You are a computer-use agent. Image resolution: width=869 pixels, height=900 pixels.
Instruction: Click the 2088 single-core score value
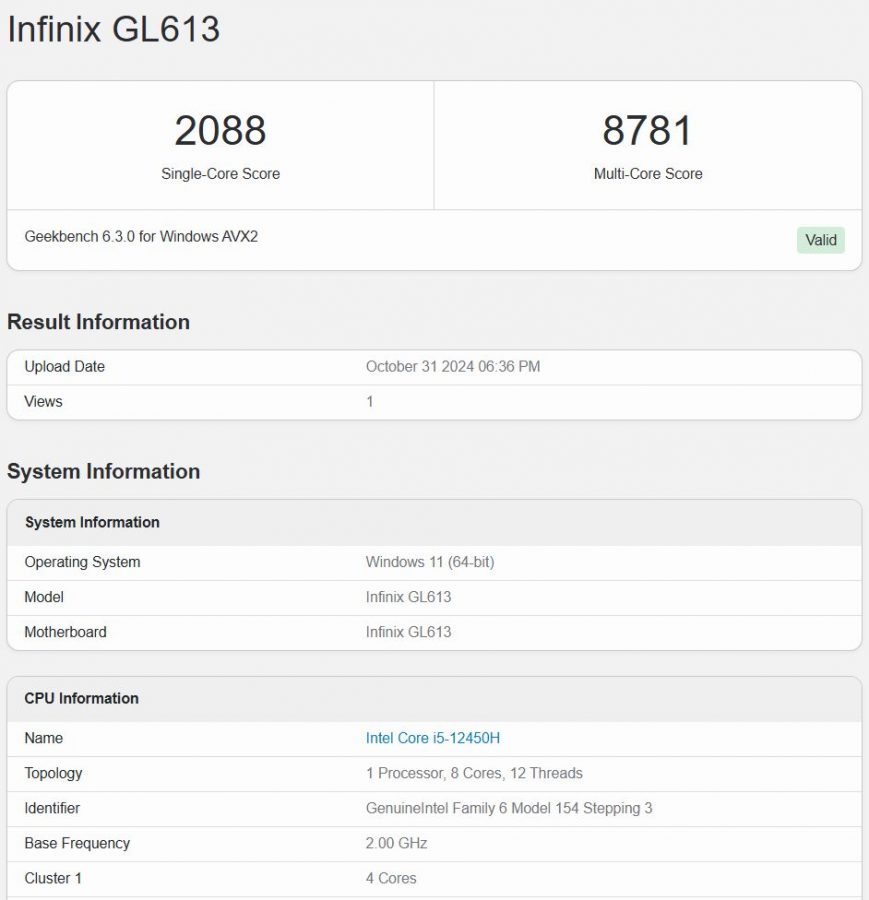220,130
